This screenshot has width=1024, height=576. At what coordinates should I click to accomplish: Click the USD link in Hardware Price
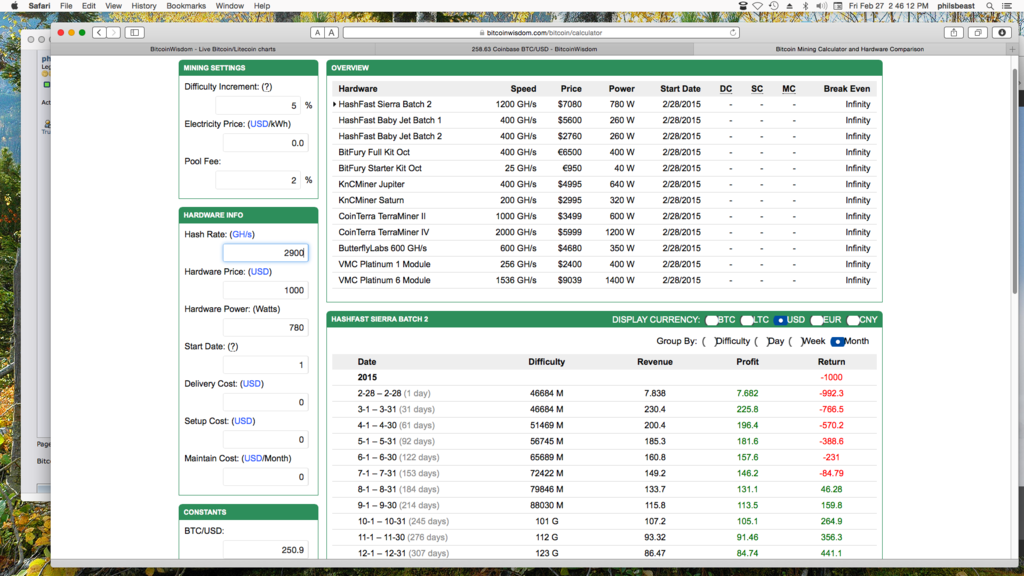259,272
